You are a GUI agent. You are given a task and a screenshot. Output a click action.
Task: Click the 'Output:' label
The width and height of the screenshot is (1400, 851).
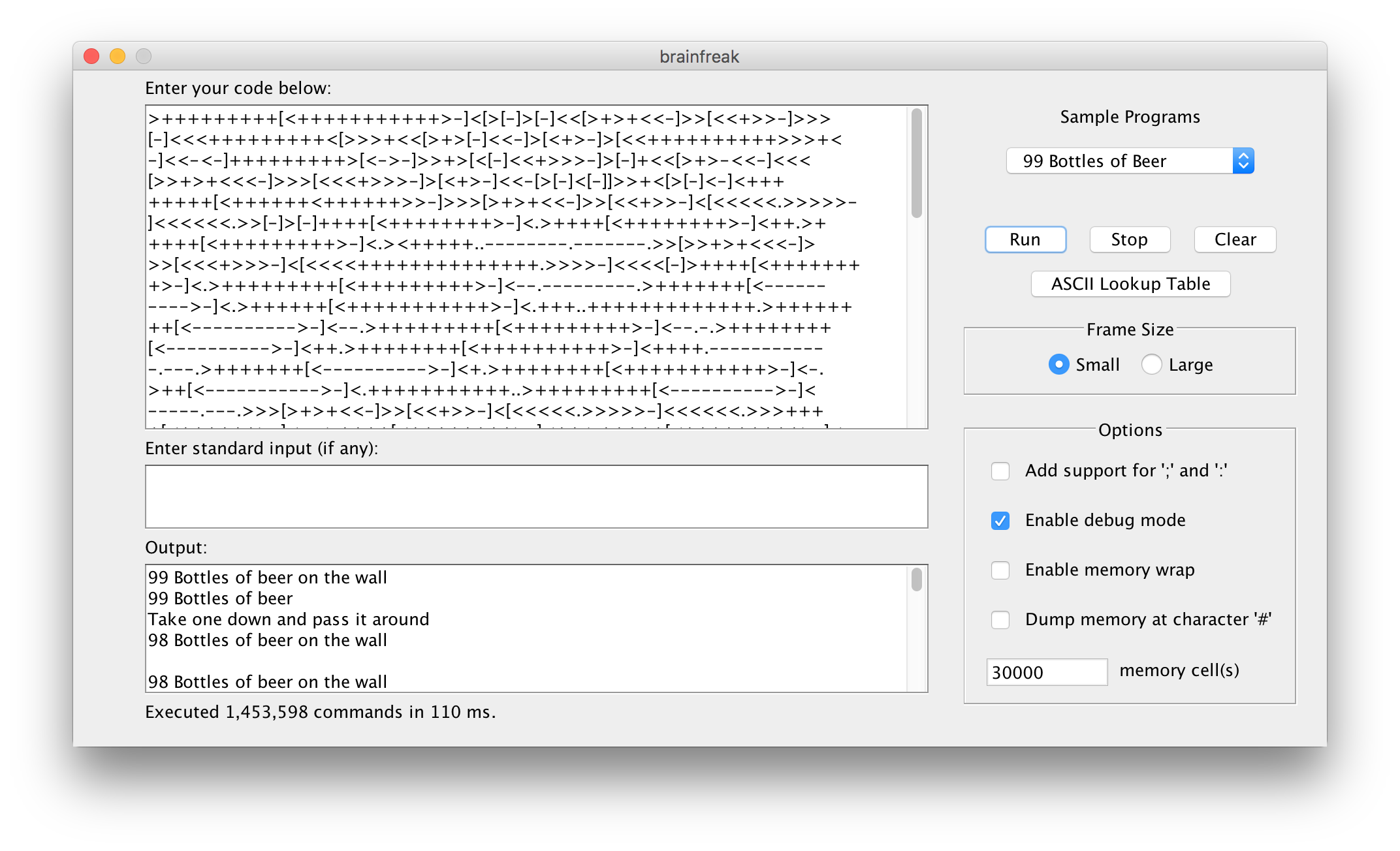(x=176, y=548)
